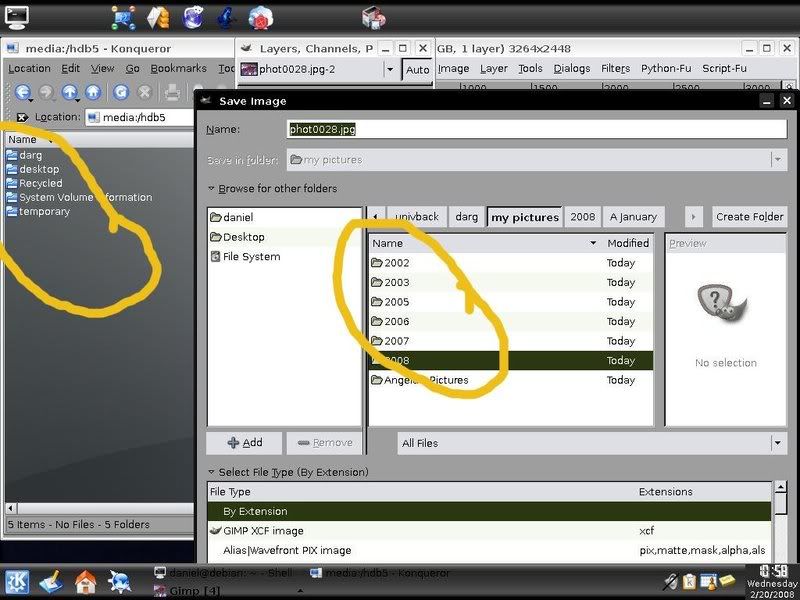
Task: Open the darg folder in Konqueror
Action: coord(31,155)
